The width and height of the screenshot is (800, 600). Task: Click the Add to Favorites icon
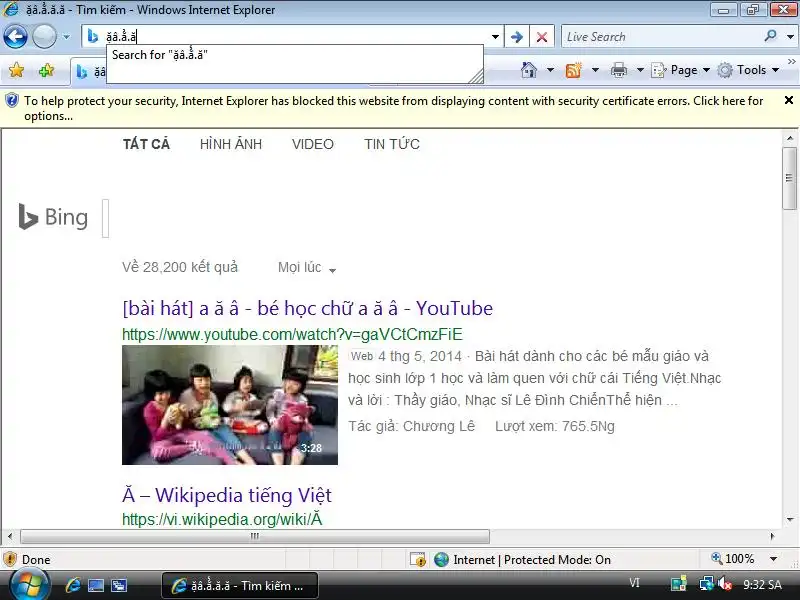coord(46,70)
